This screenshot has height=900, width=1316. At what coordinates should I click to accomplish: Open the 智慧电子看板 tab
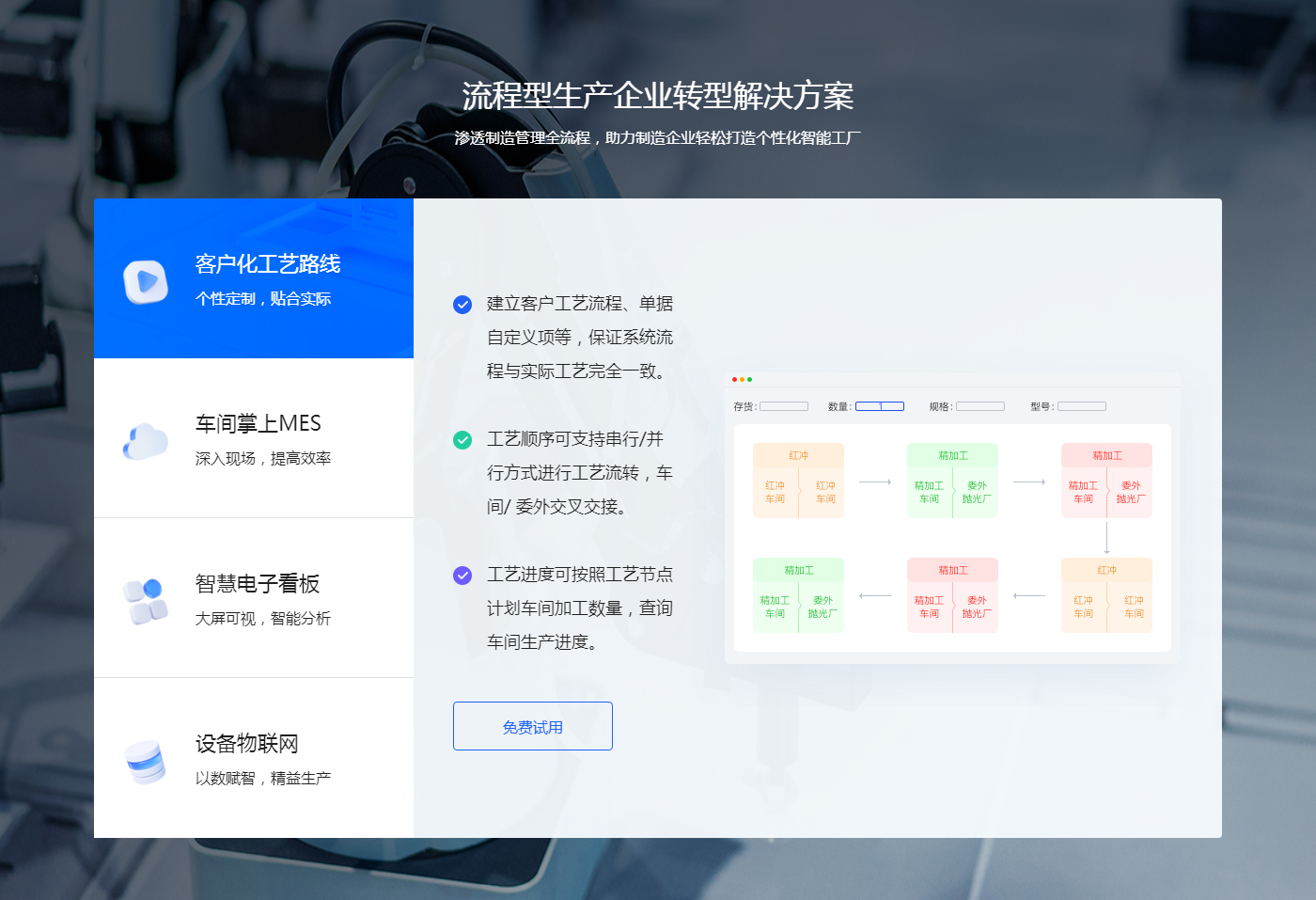point(258,584)
